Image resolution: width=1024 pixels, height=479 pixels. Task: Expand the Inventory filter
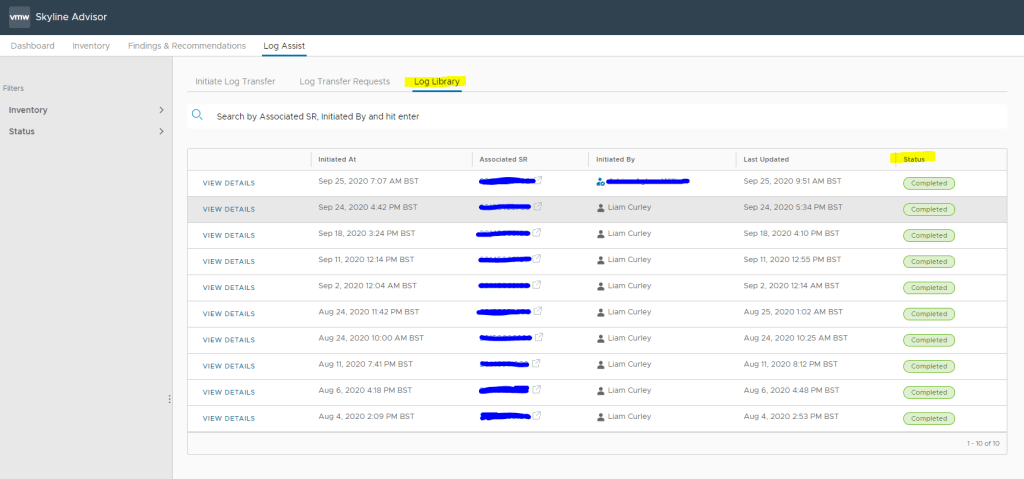[x=161, y=110]
